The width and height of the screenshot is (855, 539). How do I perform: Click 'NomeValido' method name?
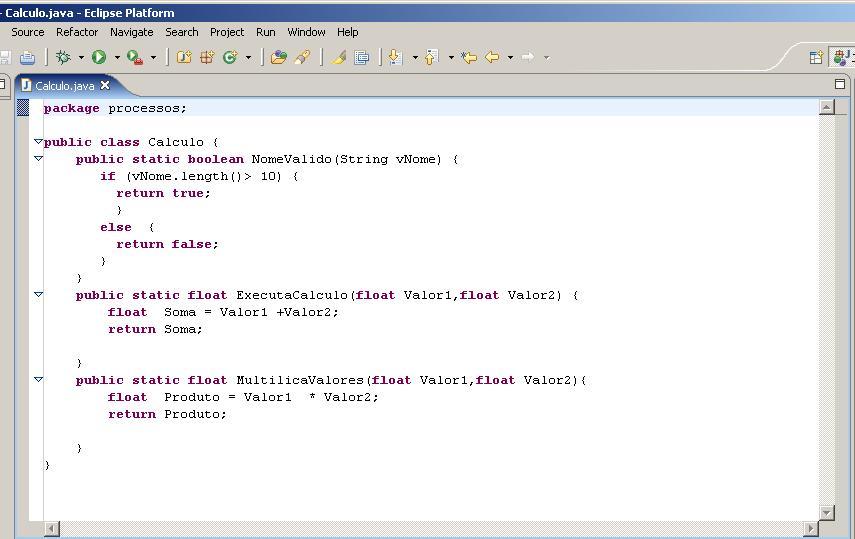pyautogui.click(x=291, y=159)
